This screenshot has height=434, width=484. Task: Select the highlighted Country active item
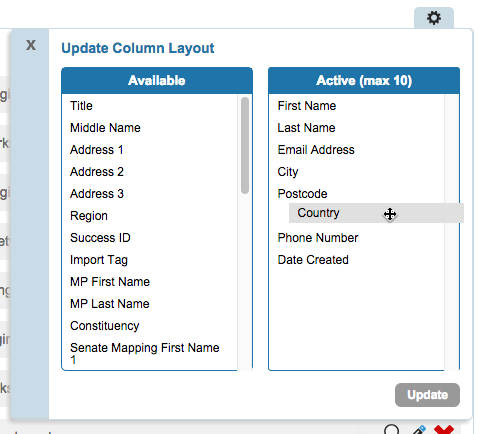(x=376, y=213)
